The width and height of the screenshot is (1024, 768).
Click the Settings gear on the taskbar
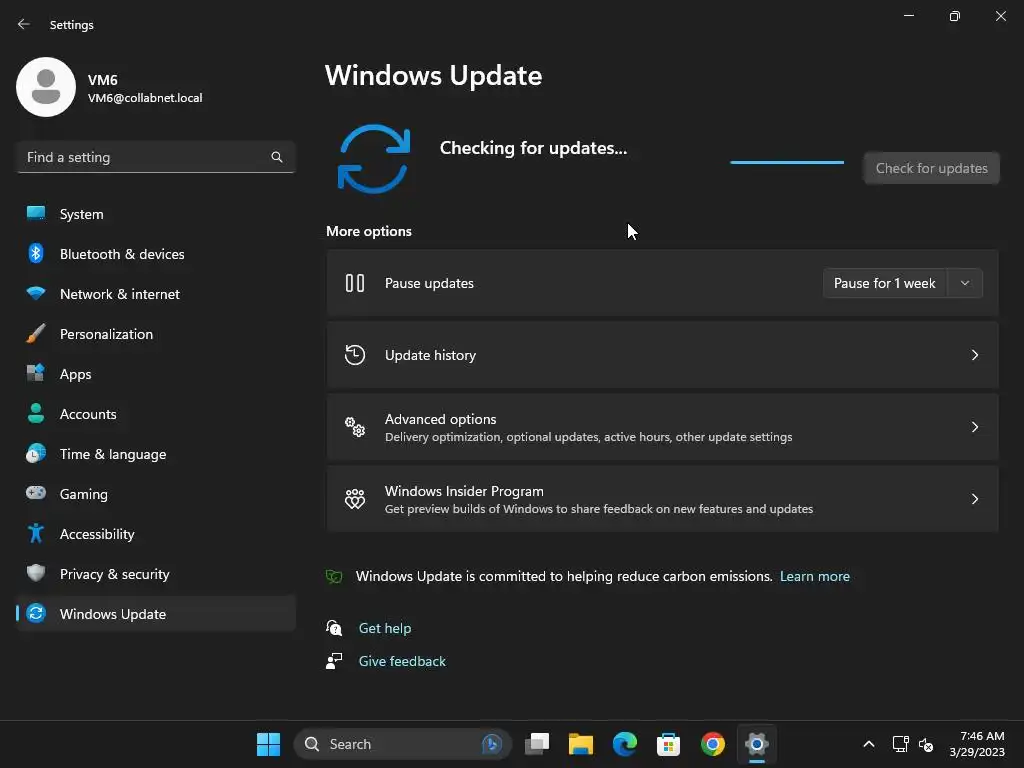[x=756, y=744]
